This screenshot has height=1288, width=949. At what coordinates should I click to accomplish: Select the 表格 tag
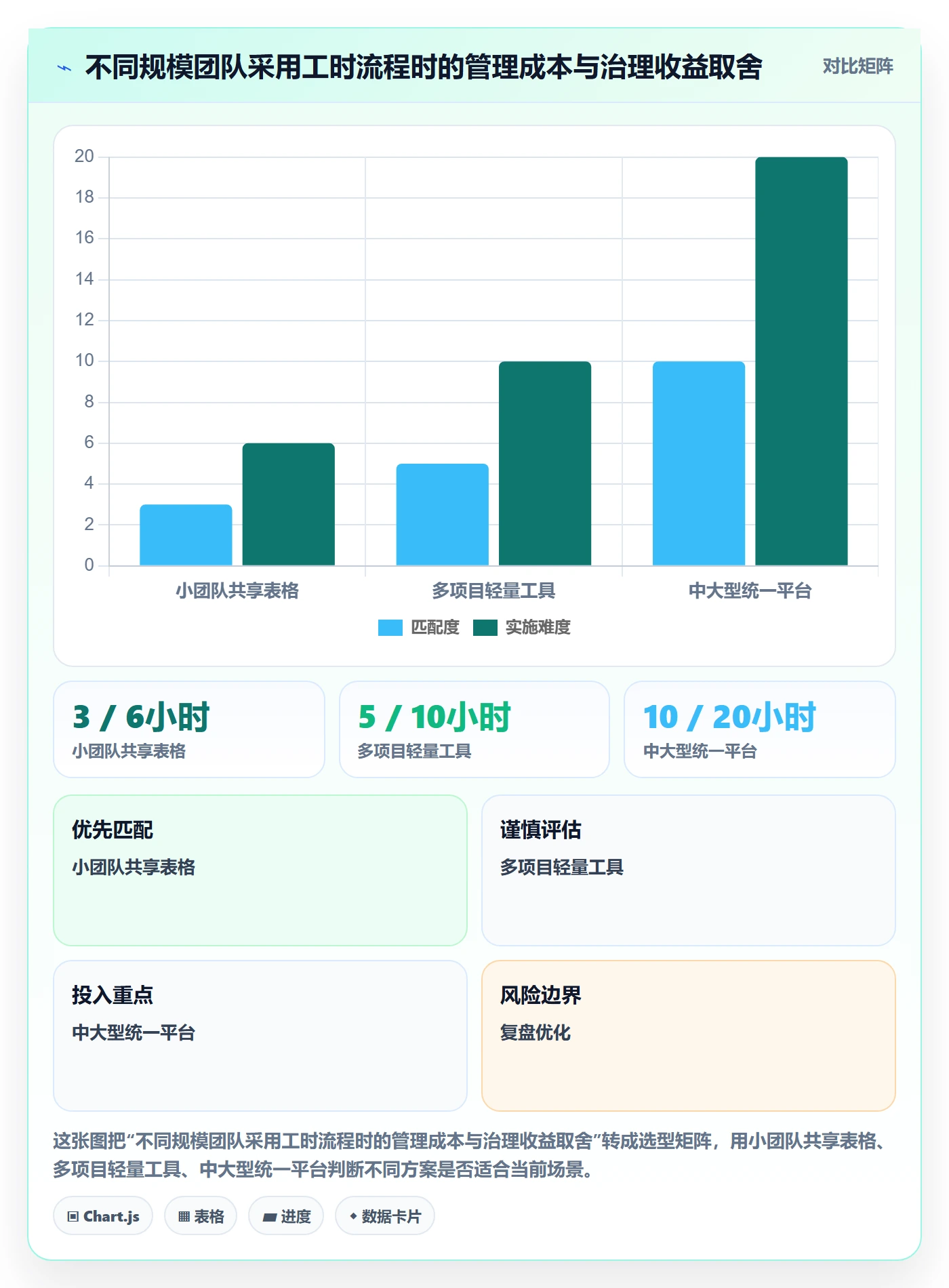201,1215
